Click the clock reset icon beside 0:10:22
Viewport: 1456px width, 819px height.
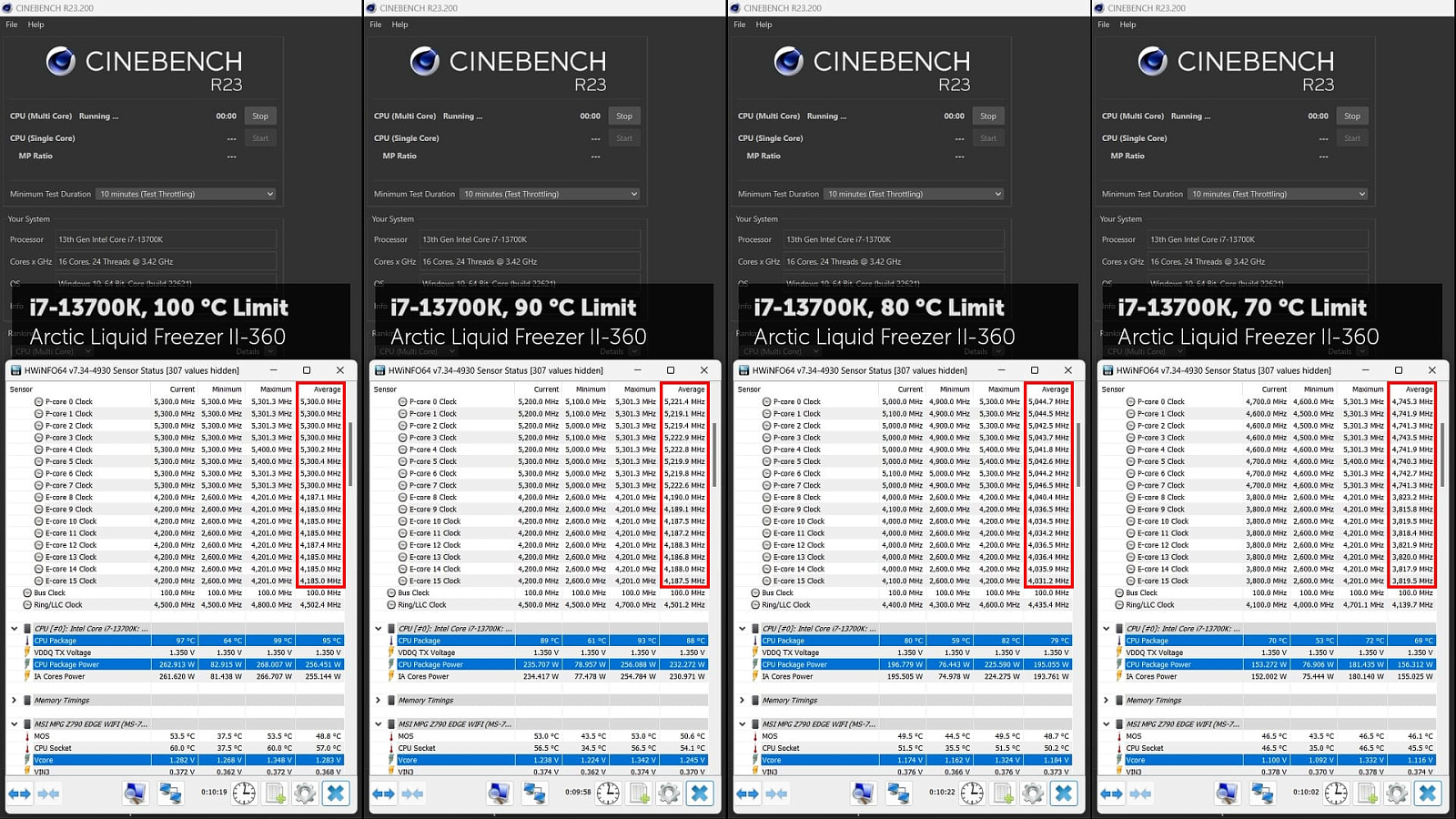(x=972, y=794)
